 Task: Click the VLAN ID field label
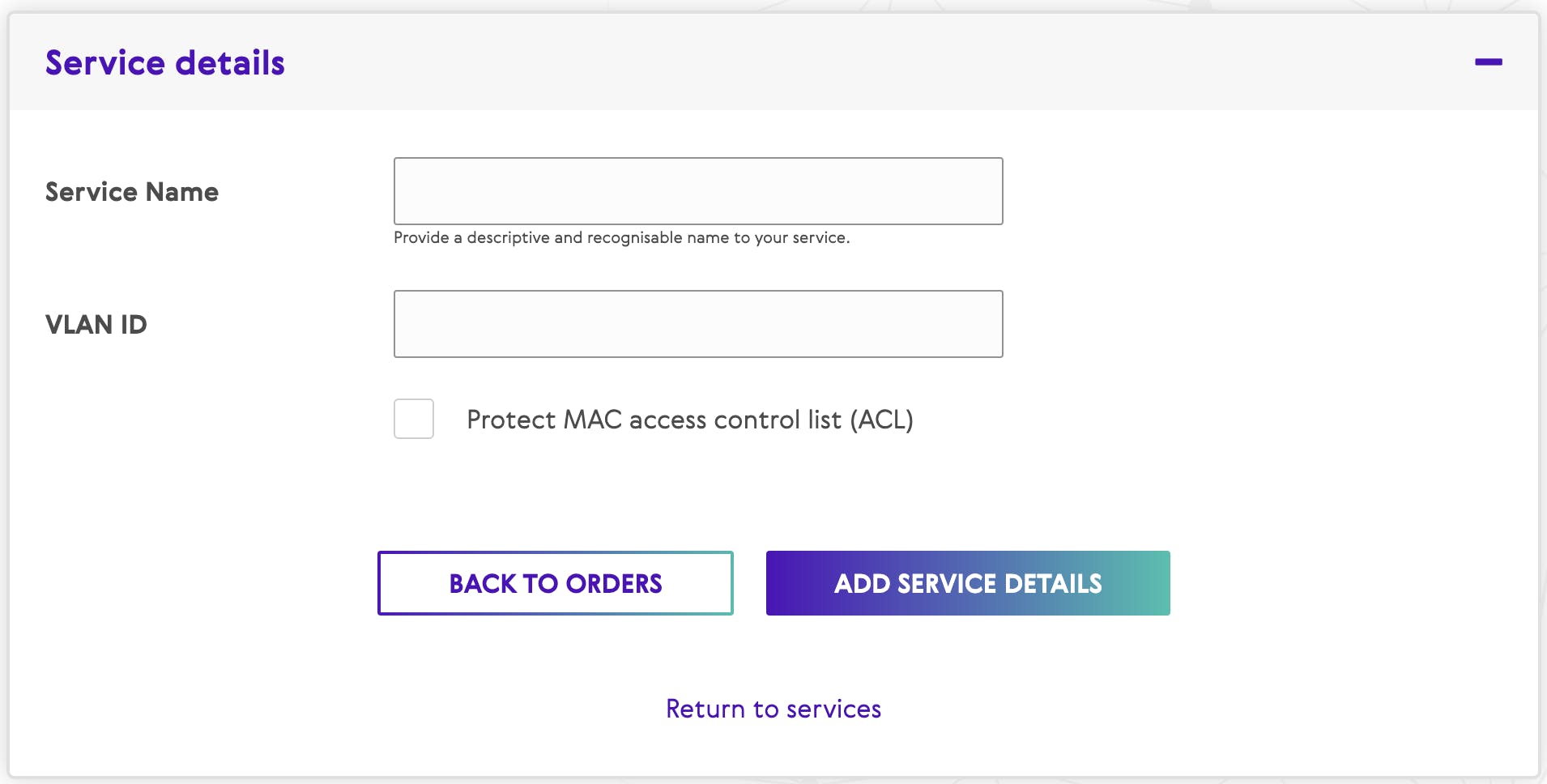pyautogui.click(x=96, y=325)
